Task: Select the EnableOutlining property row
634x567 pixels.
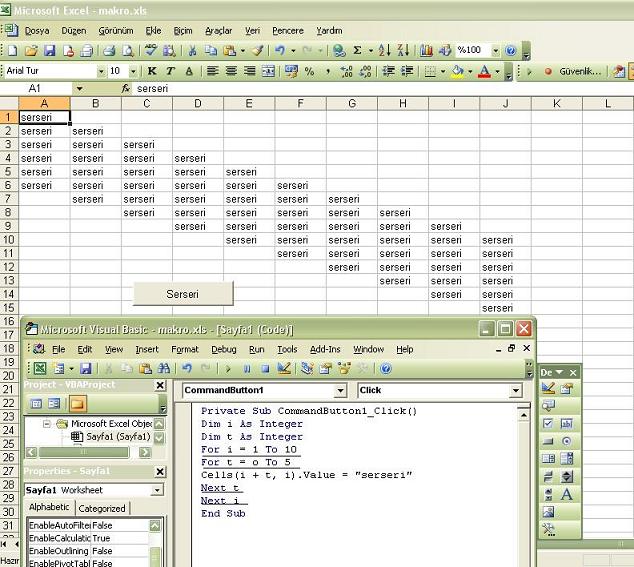Action: 88,551
